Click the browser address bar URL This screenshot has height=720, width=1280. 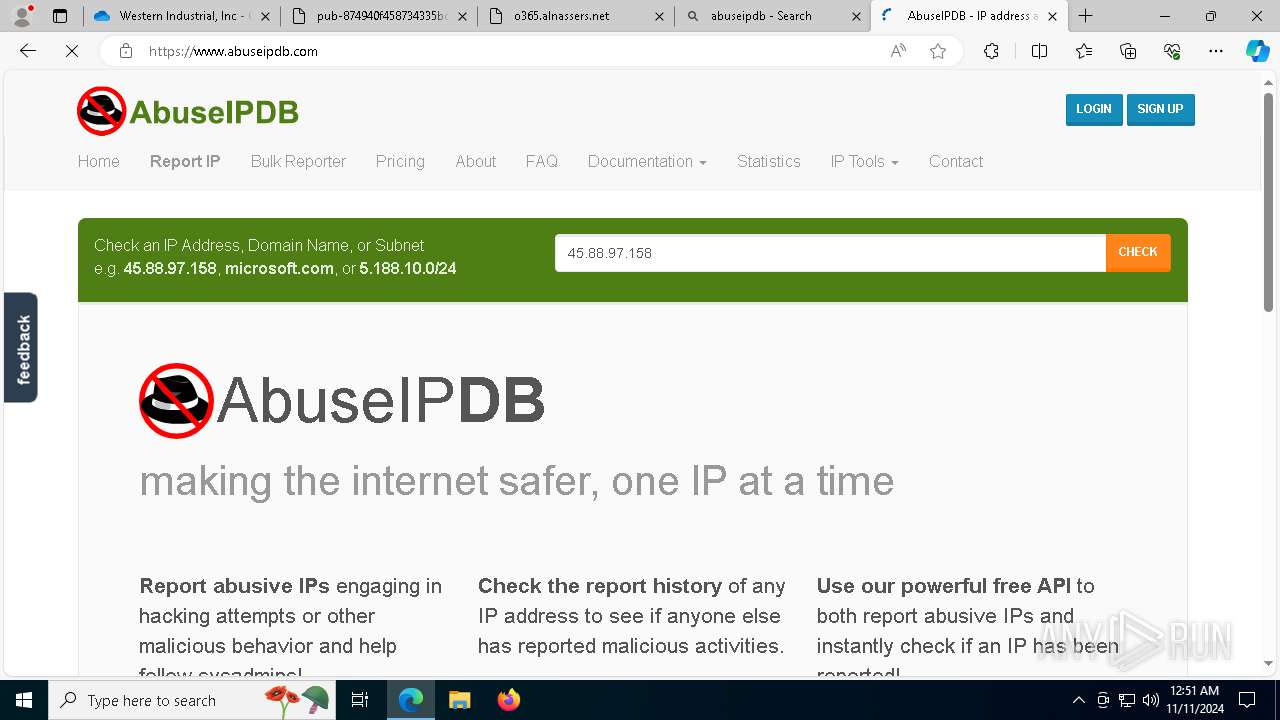[x=233, y=51]
